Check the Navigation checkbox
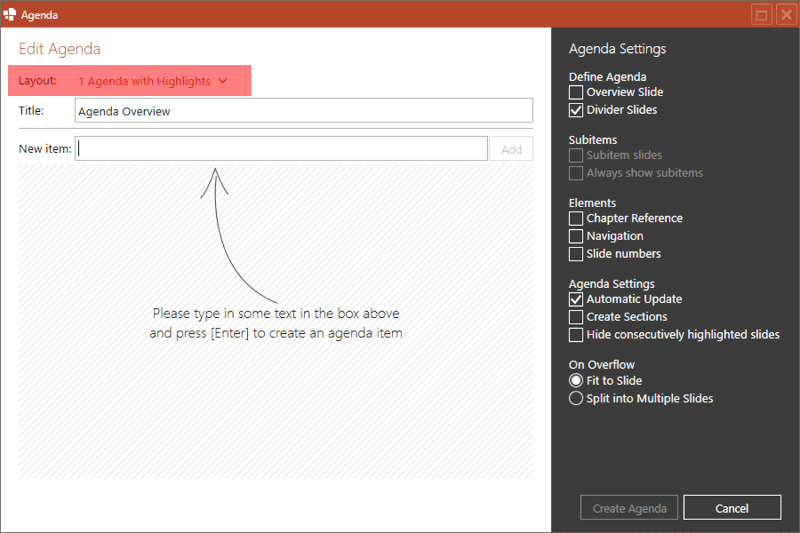800x533 pixels. pyautogui.click(x=576, y=236)
